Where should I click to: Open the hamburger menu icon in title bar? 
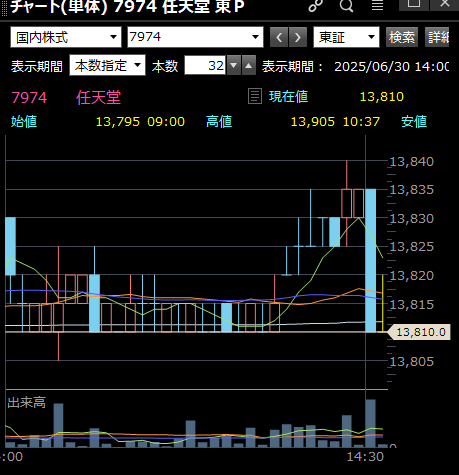(377, 5)
